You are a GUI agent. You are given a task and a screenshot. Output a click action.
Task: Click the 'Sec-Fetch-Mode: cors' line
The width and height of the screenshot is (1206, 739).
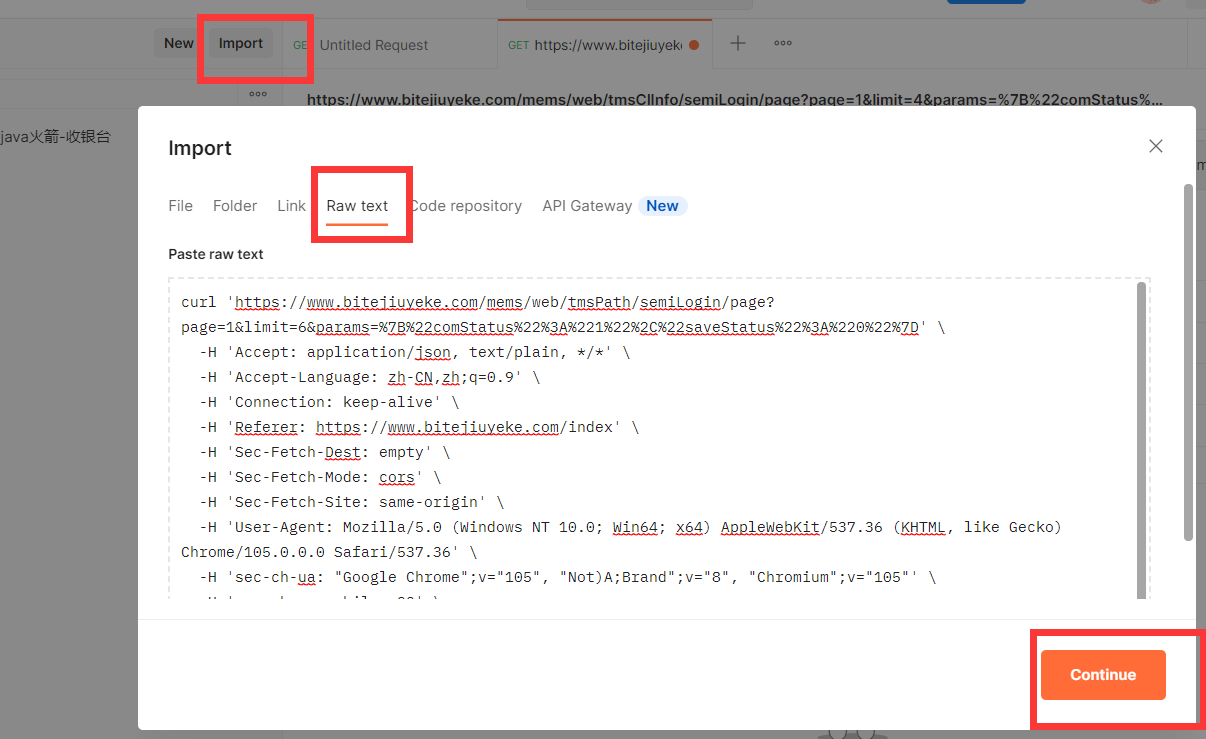coord(320,477)
